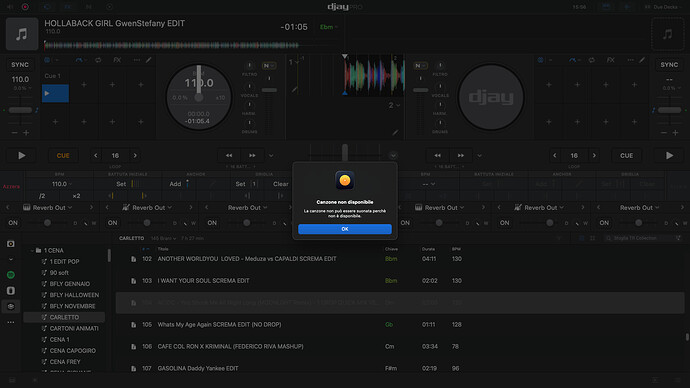Click left deck fast-forward skip button
Image resolution: width=690 pixels, height=388 pixels.
(x=252, y=155)
